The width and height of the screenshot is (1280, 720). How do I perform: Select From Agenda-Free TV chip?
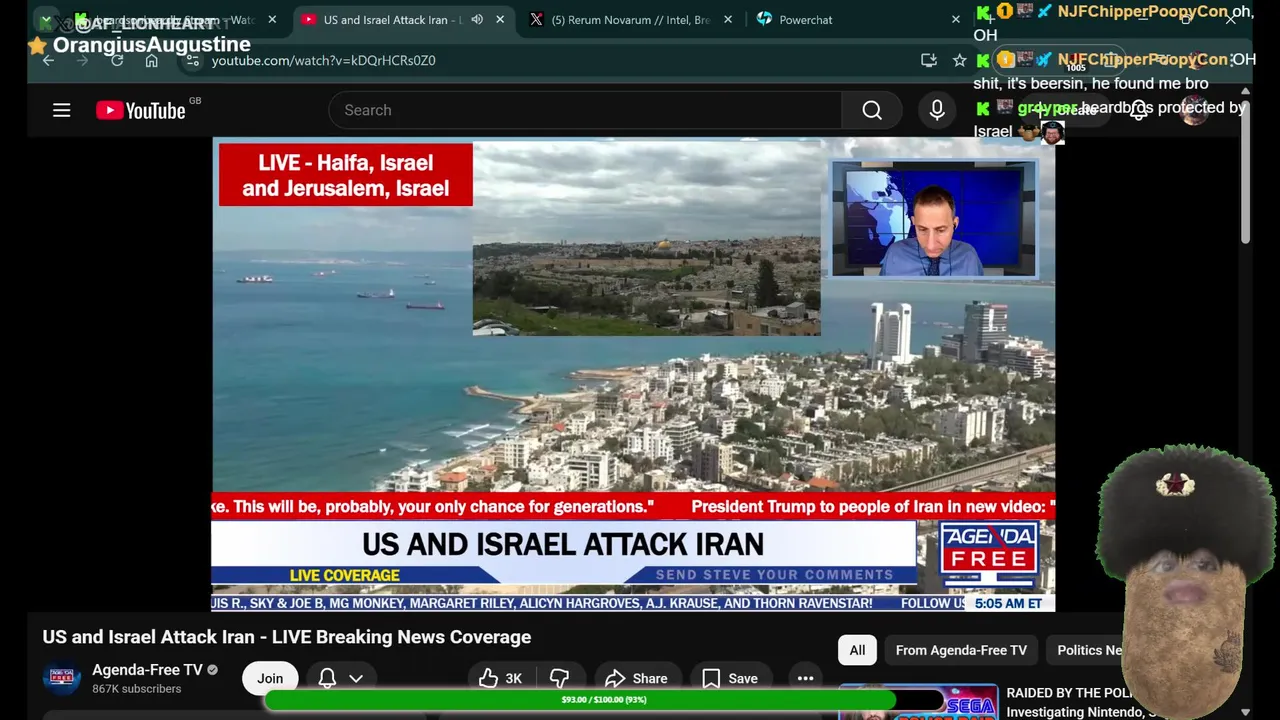pos(961,650)
